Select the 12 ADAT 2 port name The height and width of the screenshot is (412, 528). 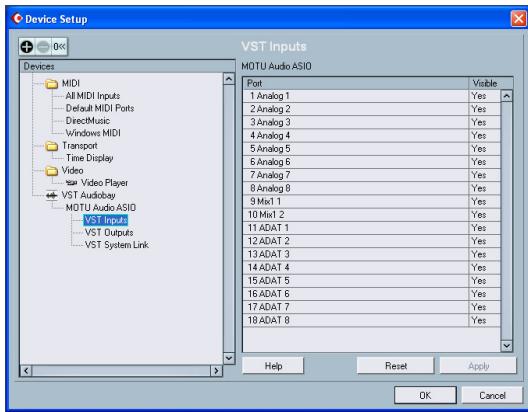[x=269, y=241]
